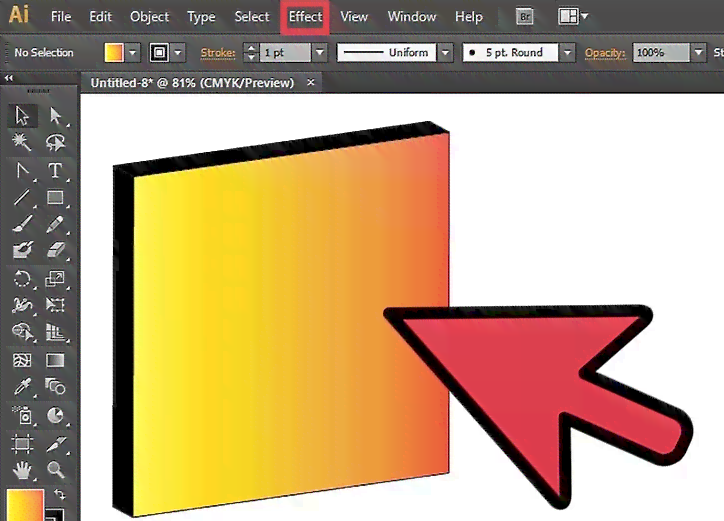Open the Object menu

pos(150,17)
